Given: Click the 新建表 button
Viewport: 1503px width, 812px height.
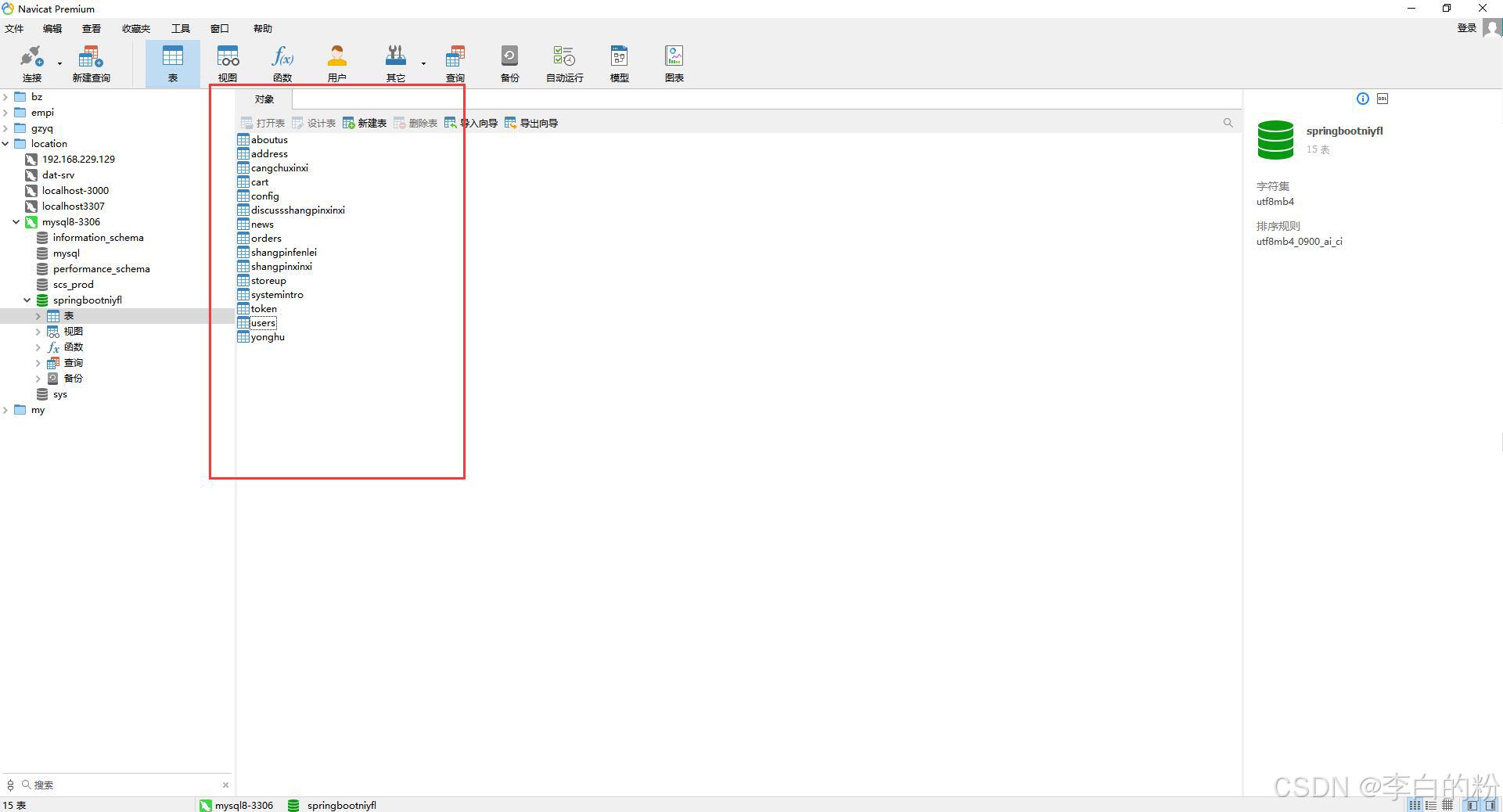Looking at the screenshot, I should [x=365, y=123].
